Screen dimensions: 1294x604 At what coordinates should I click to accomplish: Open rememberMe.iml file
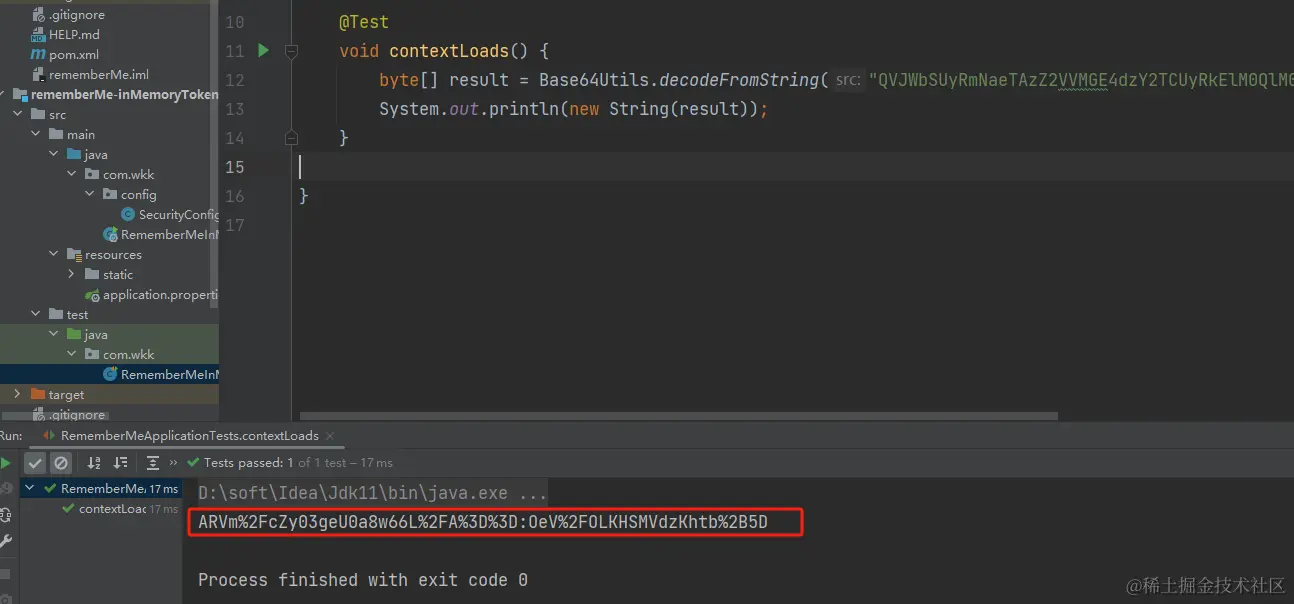pos(99,75)
